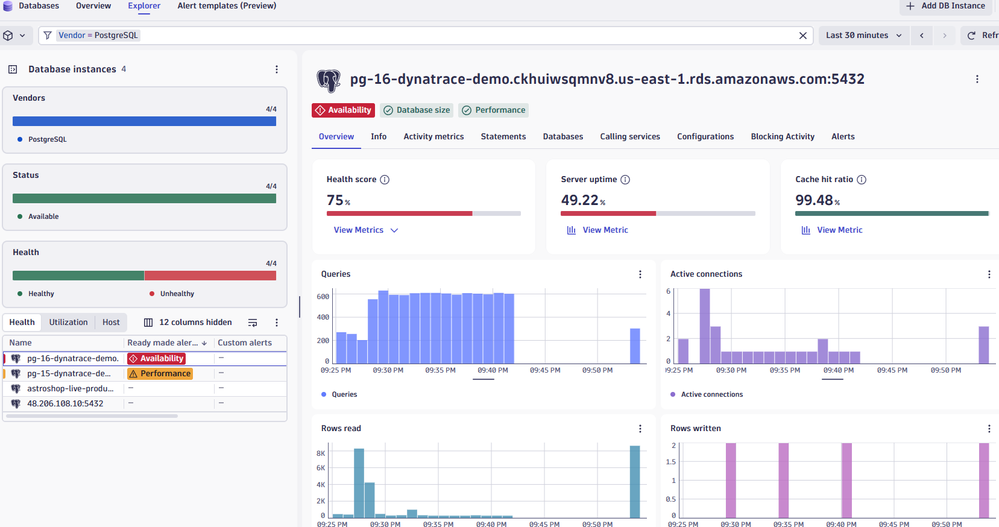The height and width of the screenshot is (527, 999).
Task: Open Rows read chart options menu
Action: pos(640,429)
